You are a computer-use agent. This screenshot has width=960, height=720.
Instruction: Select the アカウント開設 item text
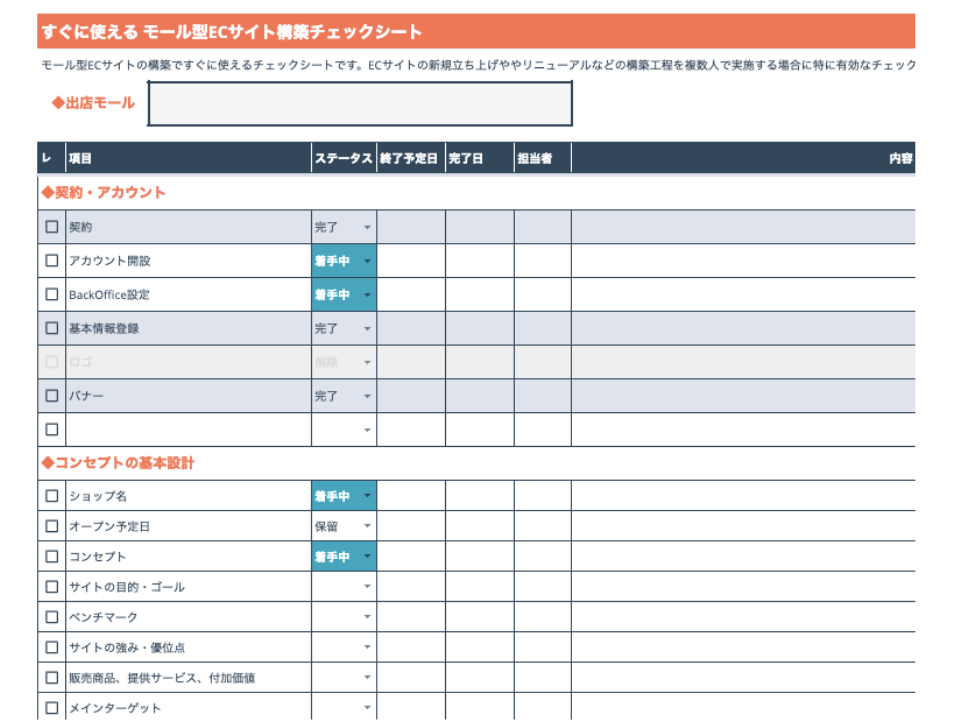click(110, 261)
